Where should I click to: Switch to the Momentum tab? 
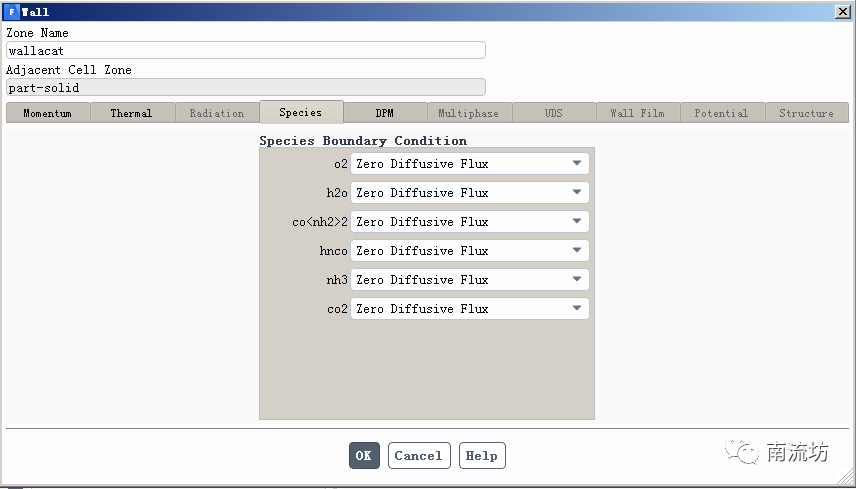click(x=48, y=113)
